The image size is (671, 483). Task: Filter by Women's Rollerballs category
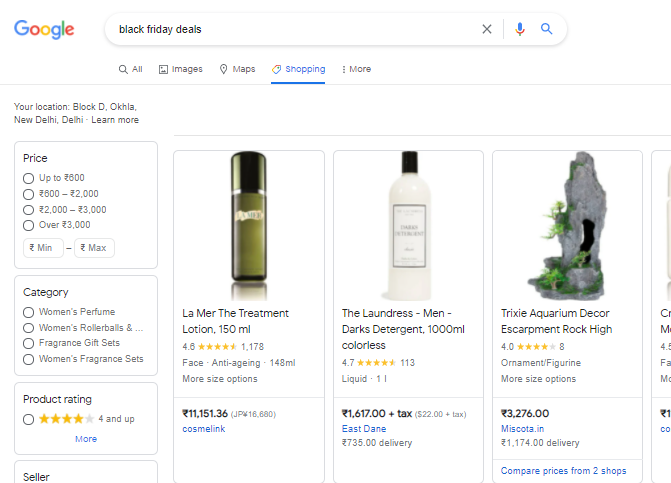(x=83, y=328)
